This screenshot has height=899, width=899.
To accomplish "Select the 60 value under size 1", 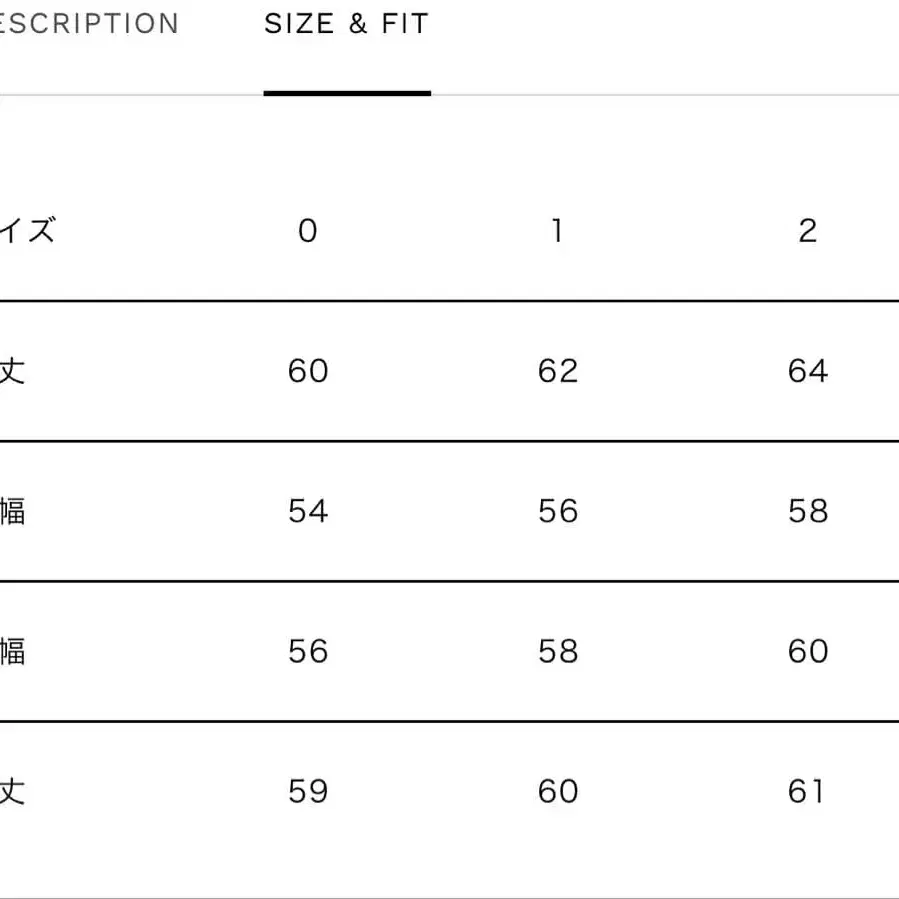I will (558, 791).
